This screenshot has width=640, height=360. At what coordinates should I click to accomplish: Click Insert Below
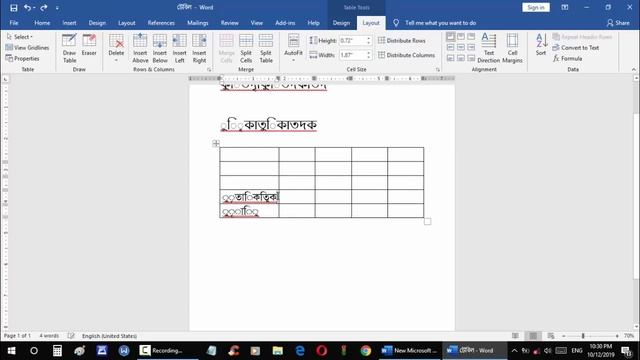point(160,48)
